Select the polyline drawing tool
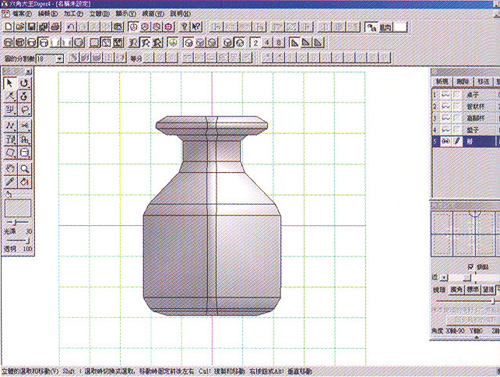 [10, 126]
